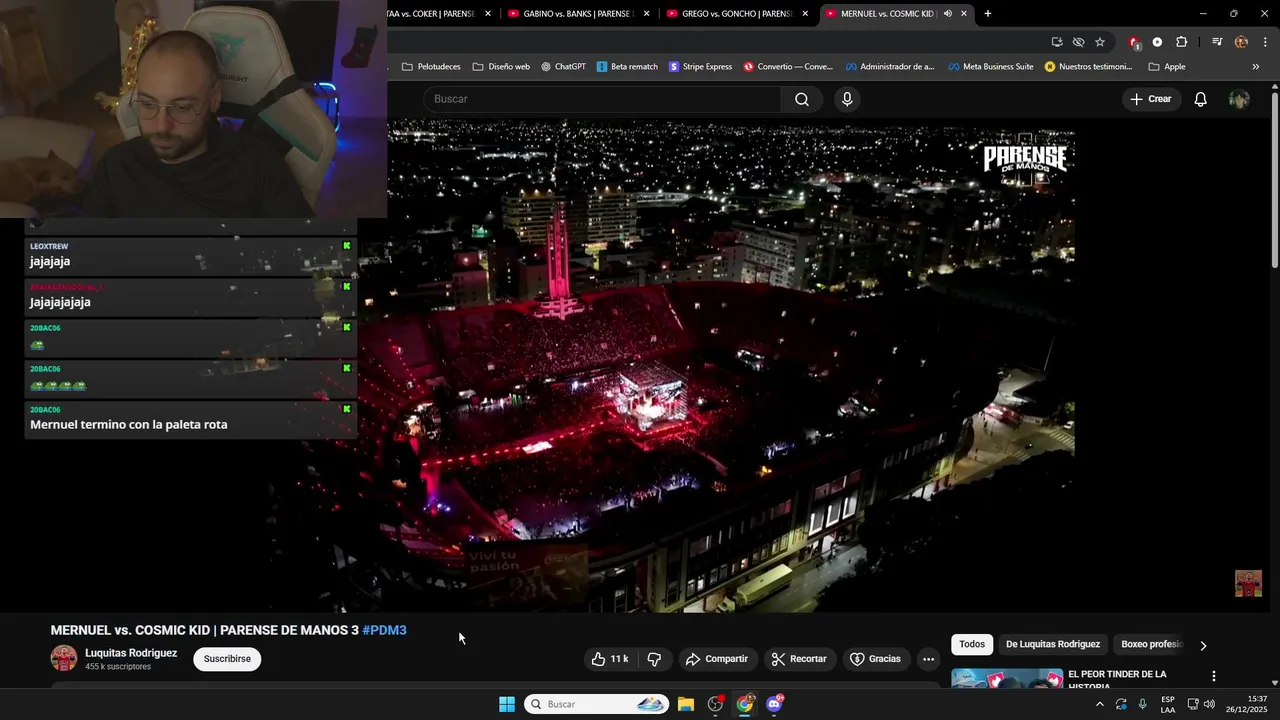
Task: Show more filter chips with right arrow
Action: click(1203, 645)
